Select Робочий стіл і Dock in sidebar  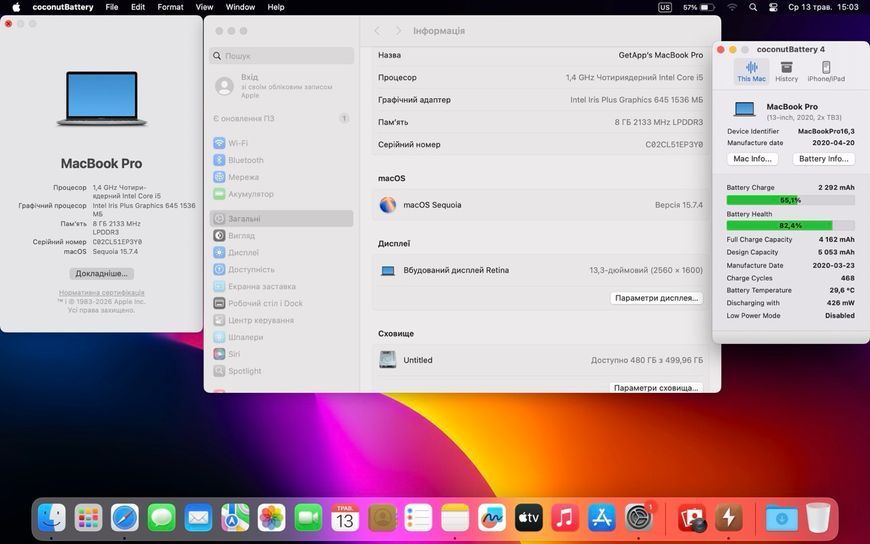[282, 303]
